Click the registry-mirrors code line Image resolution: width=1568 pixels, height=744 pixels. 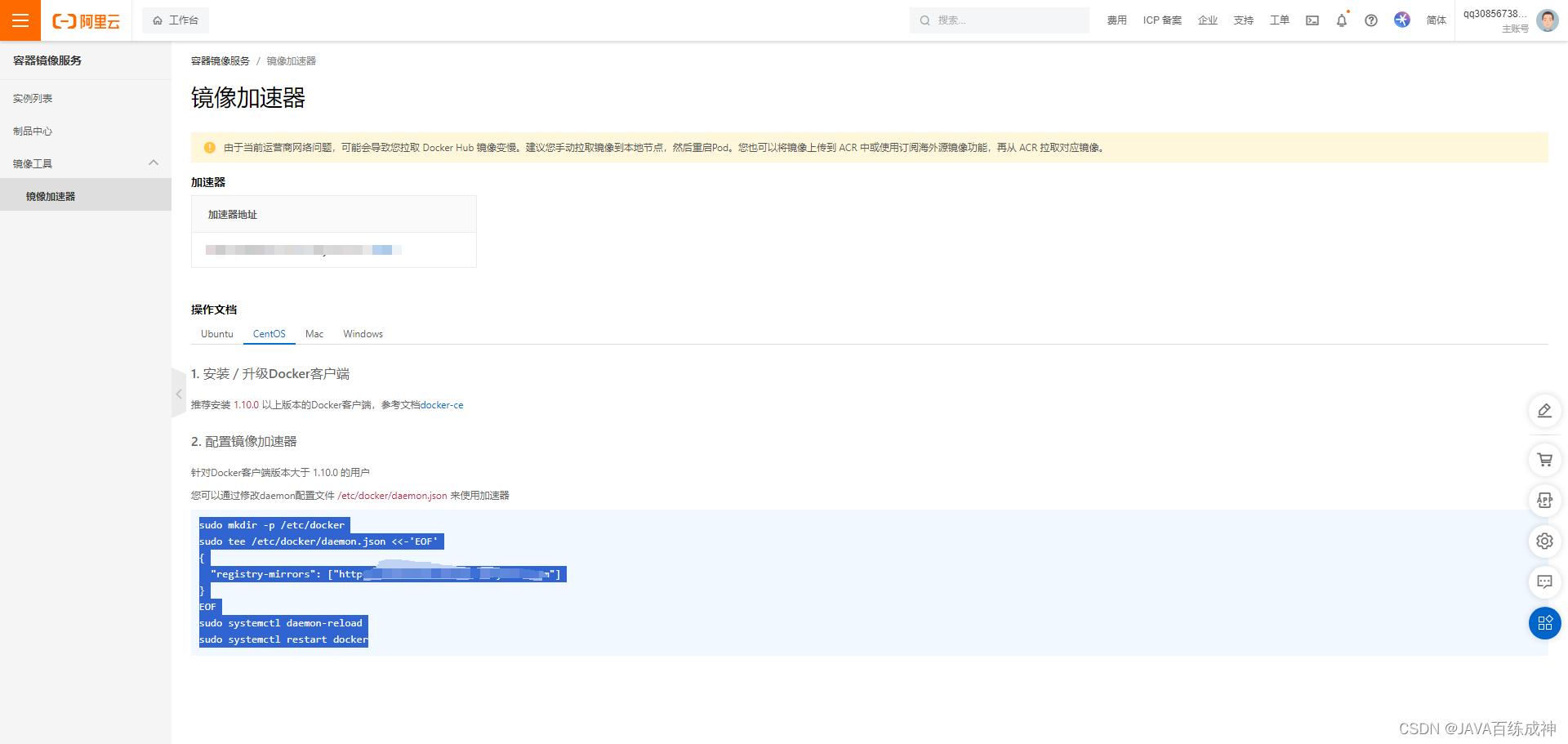[385, 574]
